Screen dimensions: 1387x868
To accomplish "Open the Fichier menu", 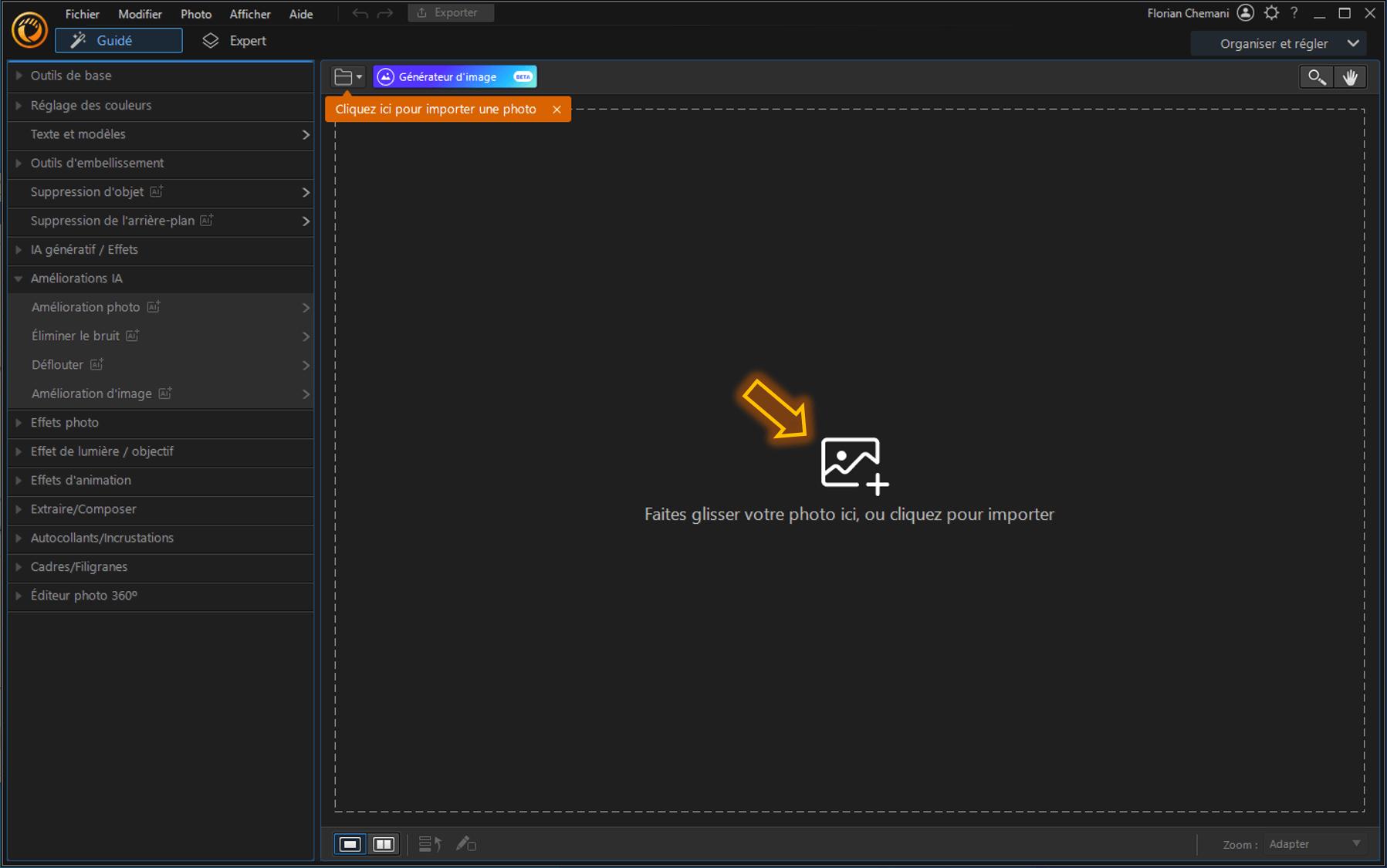I will pyautogui.click(x=83, y=13).
